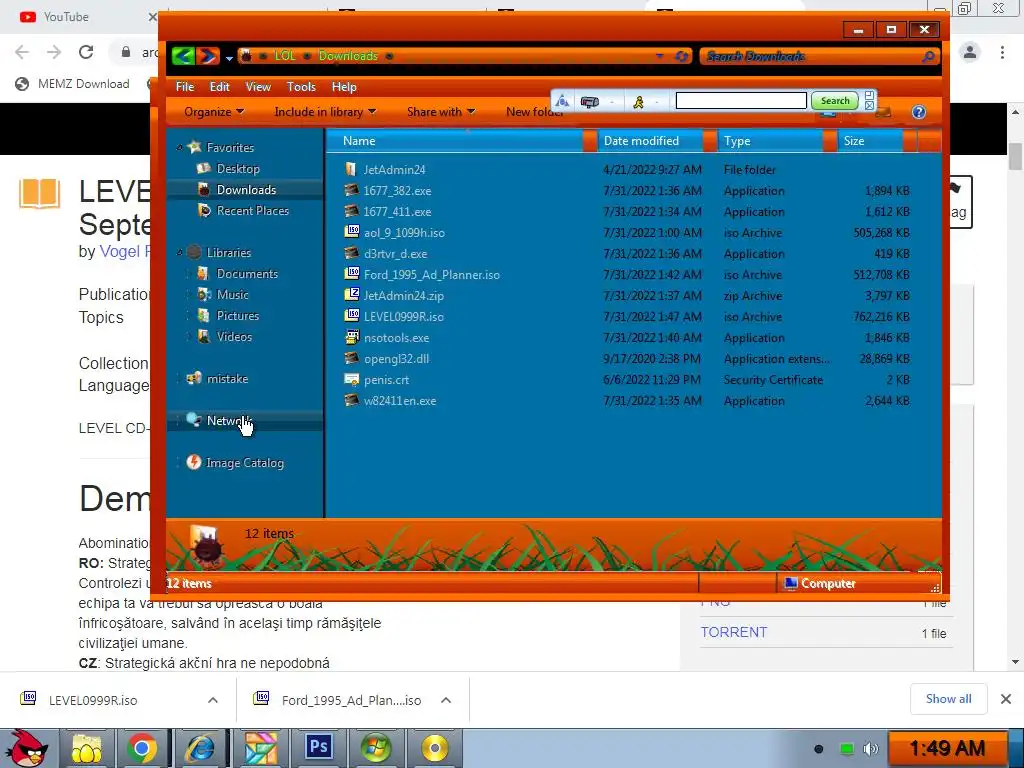Click the magnifier icon in Search Downloads

tap(929, 57)
